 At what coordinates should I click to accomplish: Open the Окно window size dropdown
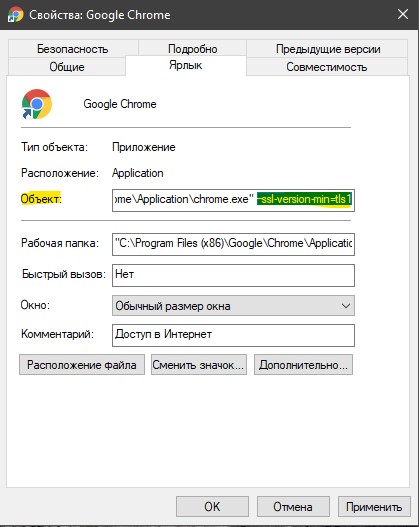pyautogui.click(x=233, y=306)
